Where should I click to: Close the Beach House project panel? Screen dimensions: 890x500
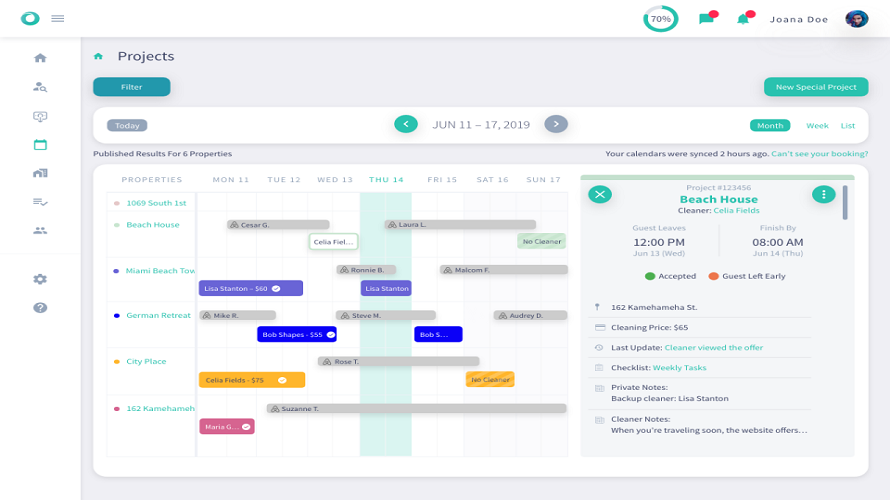click(x=600, y=195)
